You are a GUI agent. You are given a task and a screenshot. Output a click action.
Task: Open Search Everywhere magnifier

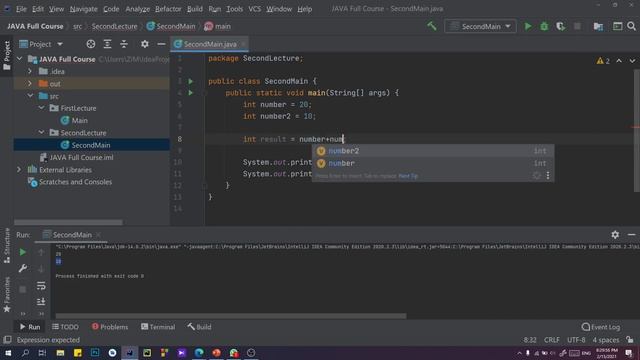pyautogui.click(x=631, y=26)
